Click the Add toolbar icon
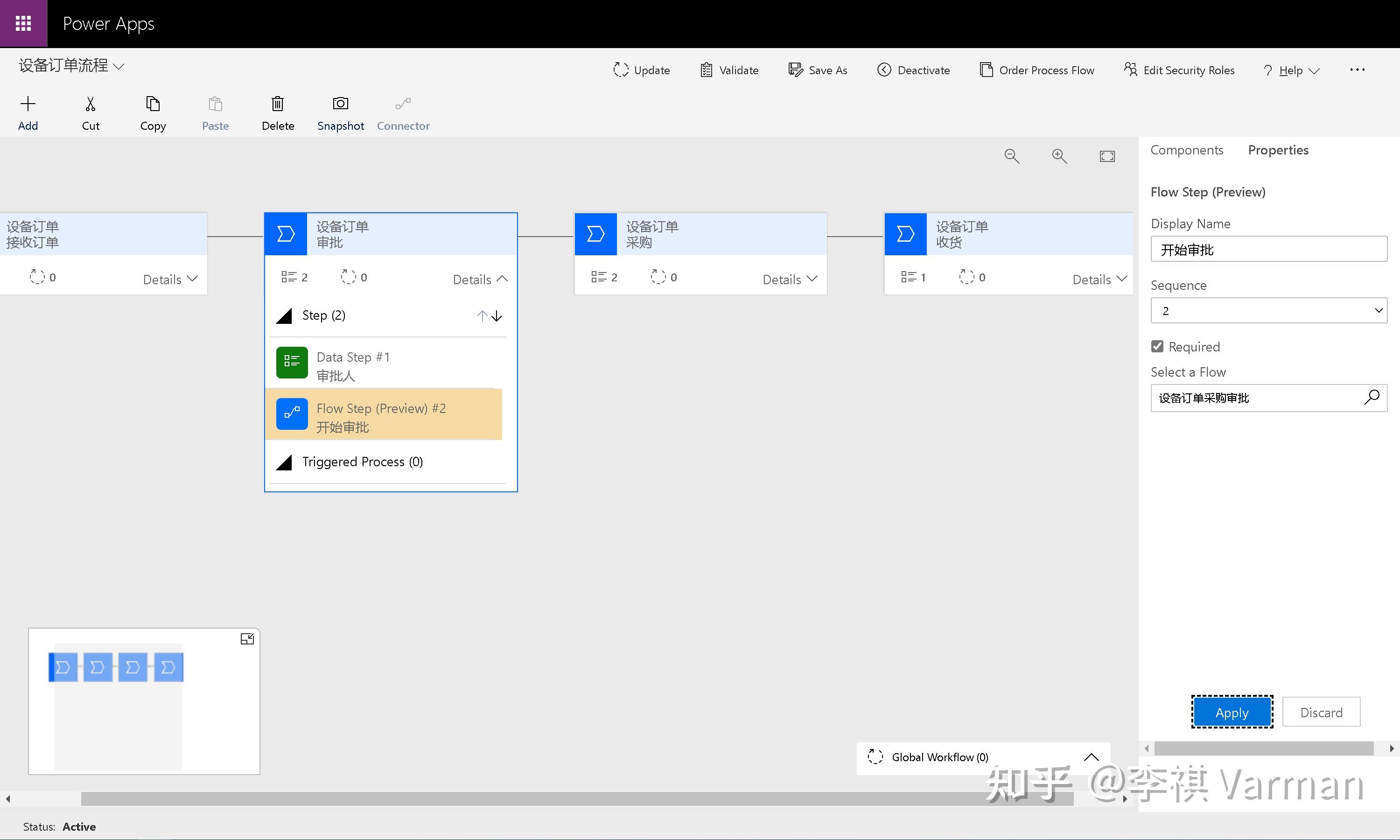The height and width of the screenshot is (840, 1400). 28,104
